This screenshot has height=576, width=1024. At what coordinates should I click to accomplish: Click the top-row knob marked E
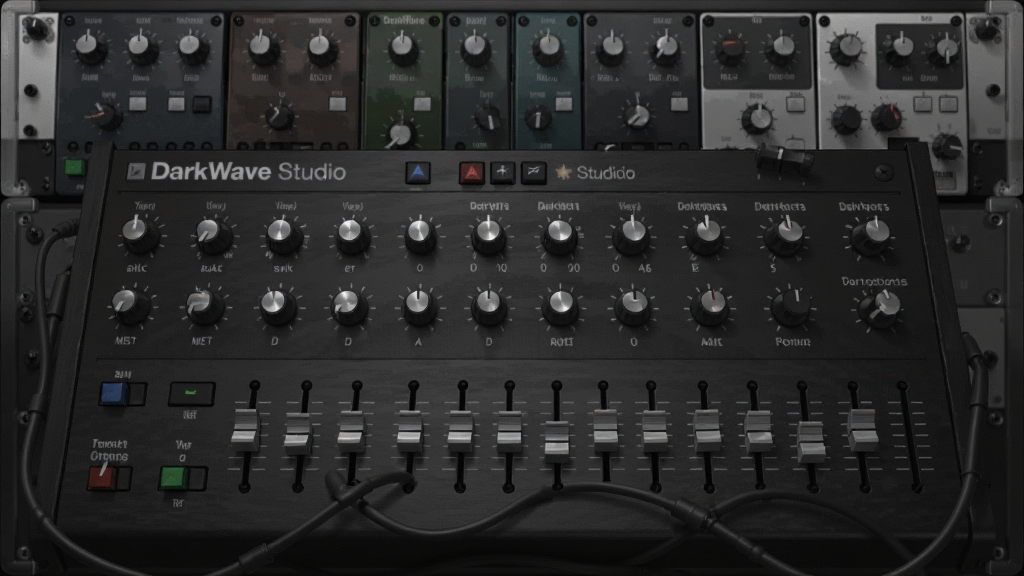pos(705,235)
